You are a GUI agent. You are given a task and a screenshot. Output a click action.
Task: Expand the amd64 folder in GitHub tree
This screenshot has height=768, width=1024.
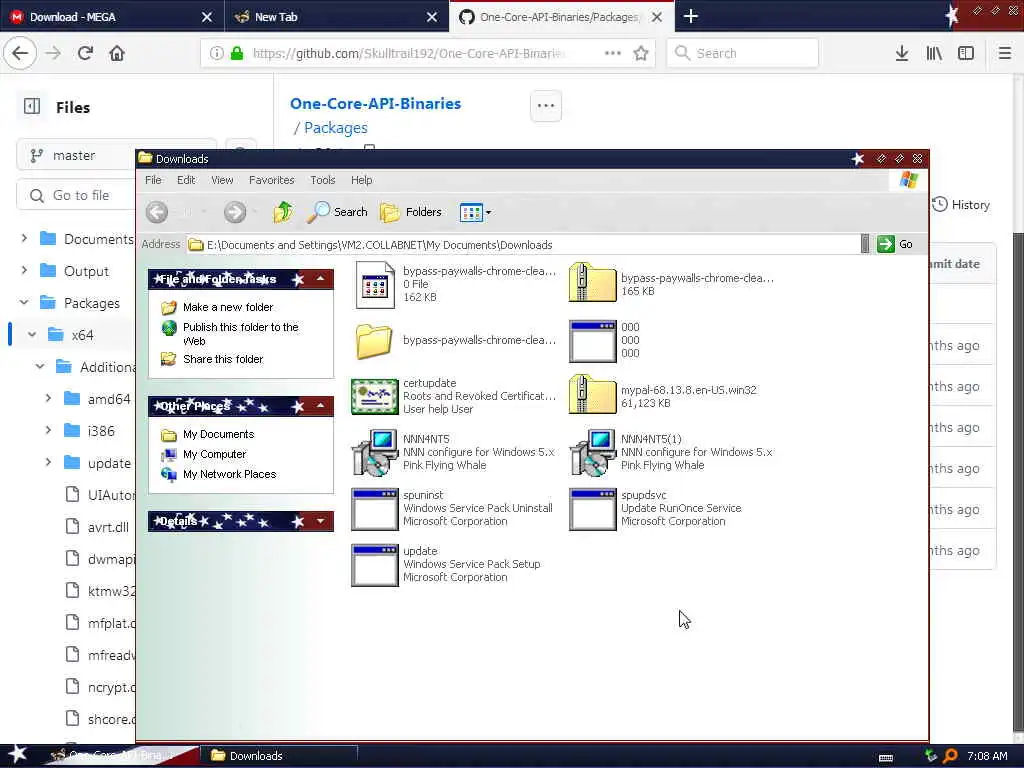pos(48,398)
